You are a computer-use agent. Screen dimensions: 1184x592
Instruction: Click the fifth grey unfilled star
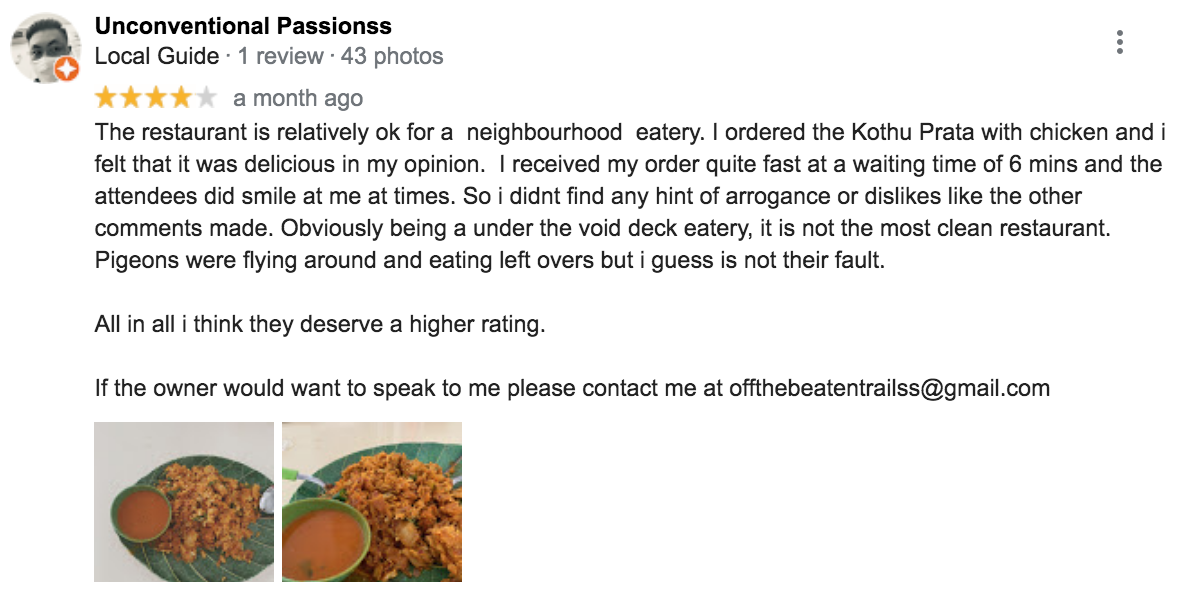click(x=206, y=97)
